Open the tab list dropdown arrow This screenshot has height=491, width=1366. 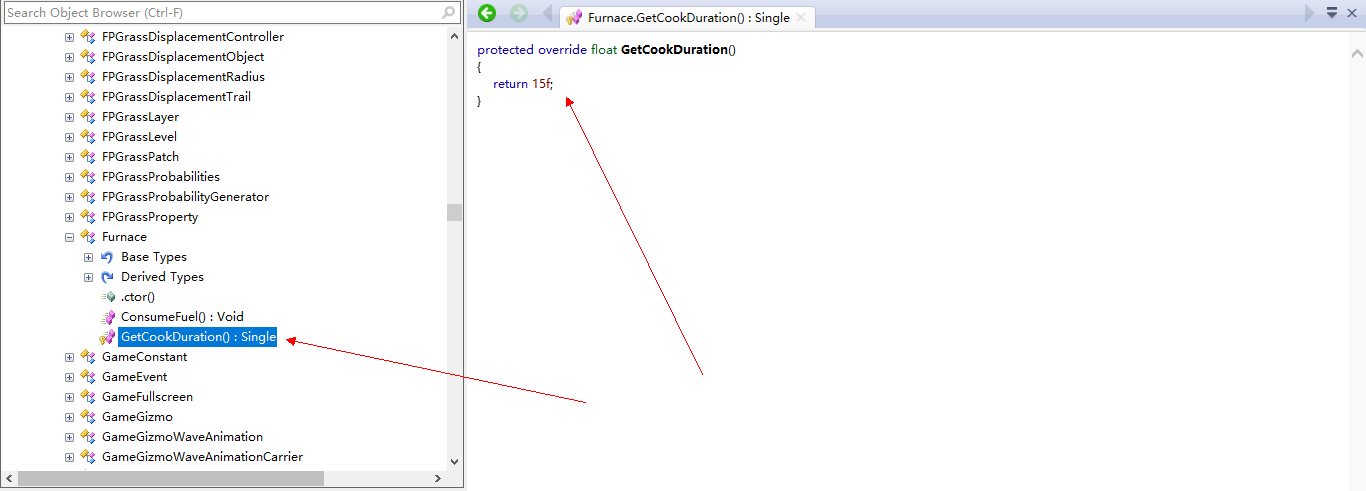pyautogui.click(x=1332, y=13)
